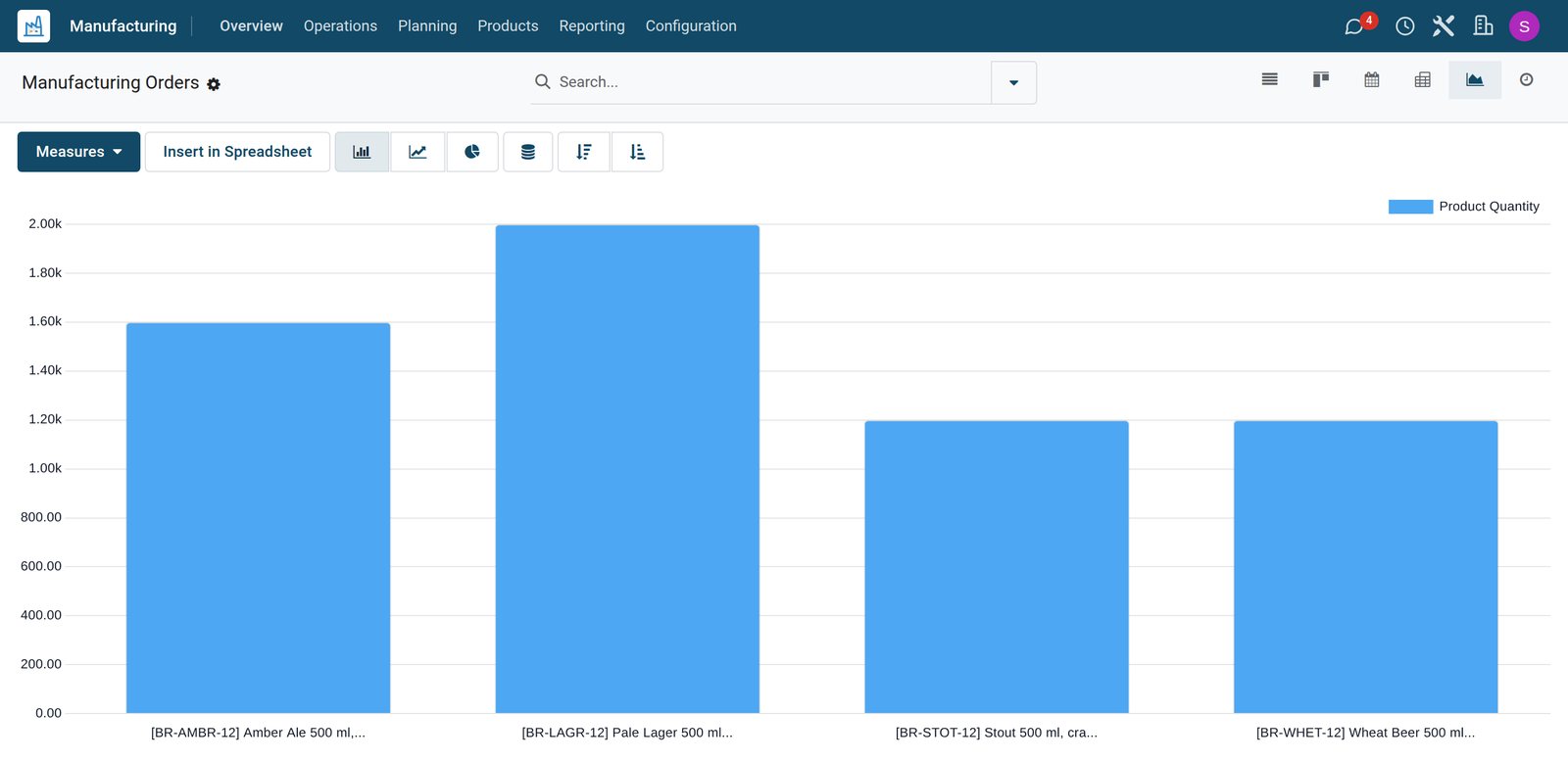Toggle stacked bars mode
This screenshot has height=761, width=1568.
528,152
